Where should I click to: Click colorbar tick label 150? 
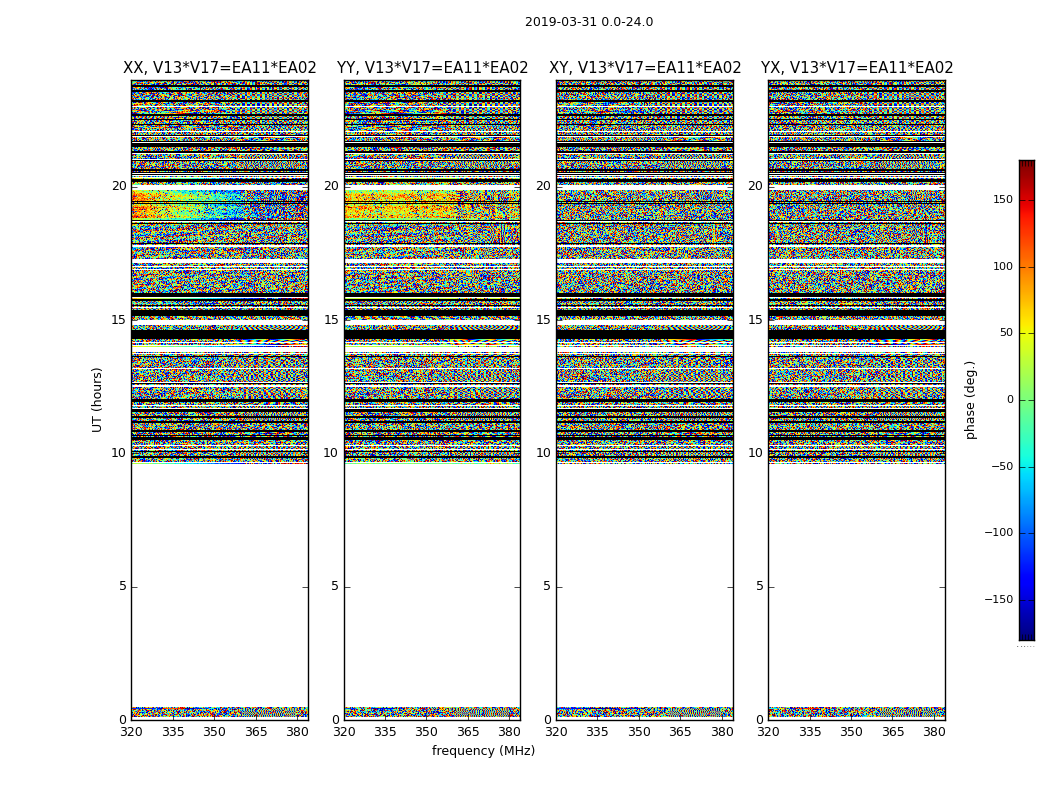1002,199
